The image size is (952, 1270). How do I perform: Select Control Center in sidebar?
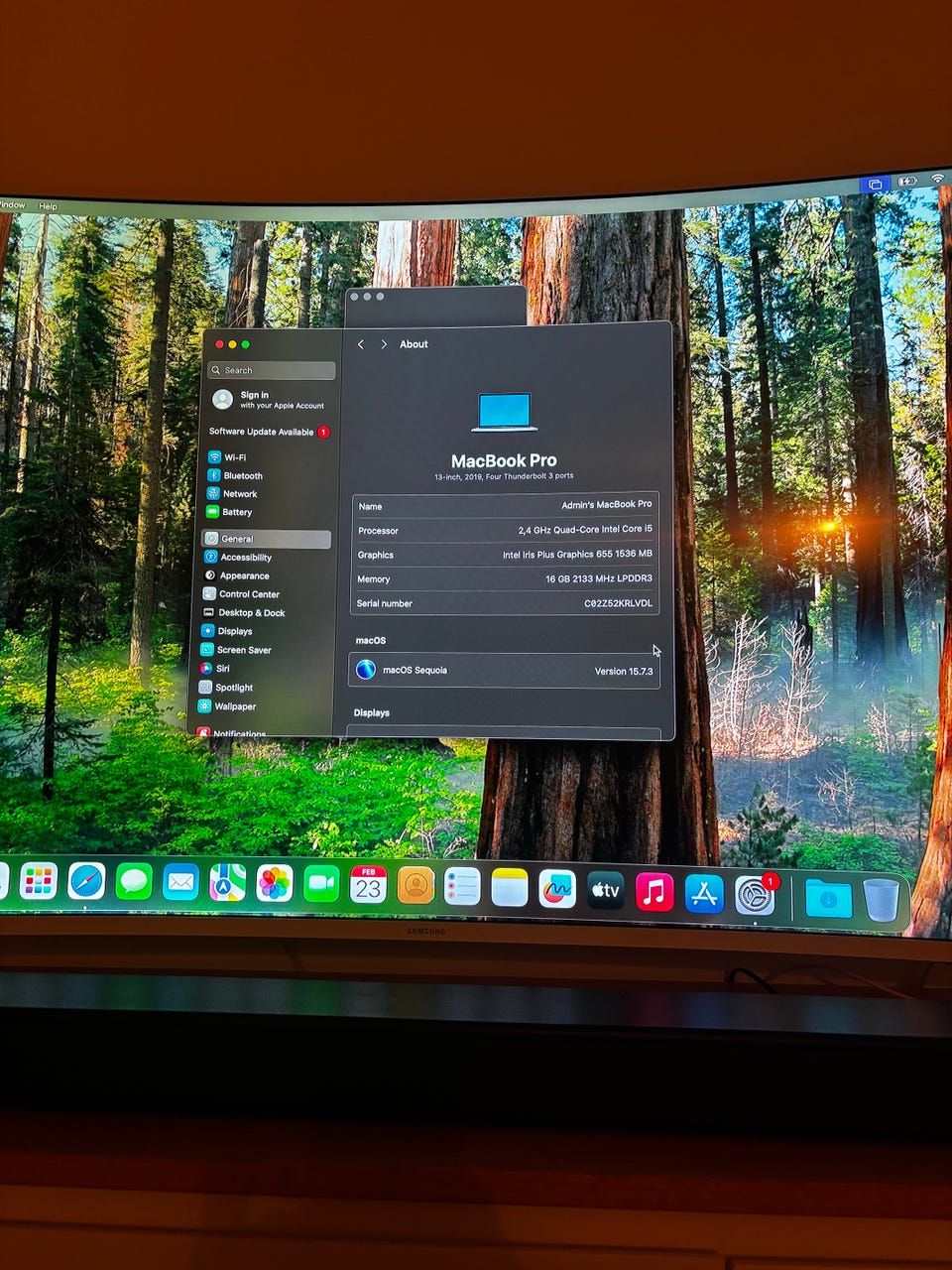pyautogui.click(x=242, y=594)
